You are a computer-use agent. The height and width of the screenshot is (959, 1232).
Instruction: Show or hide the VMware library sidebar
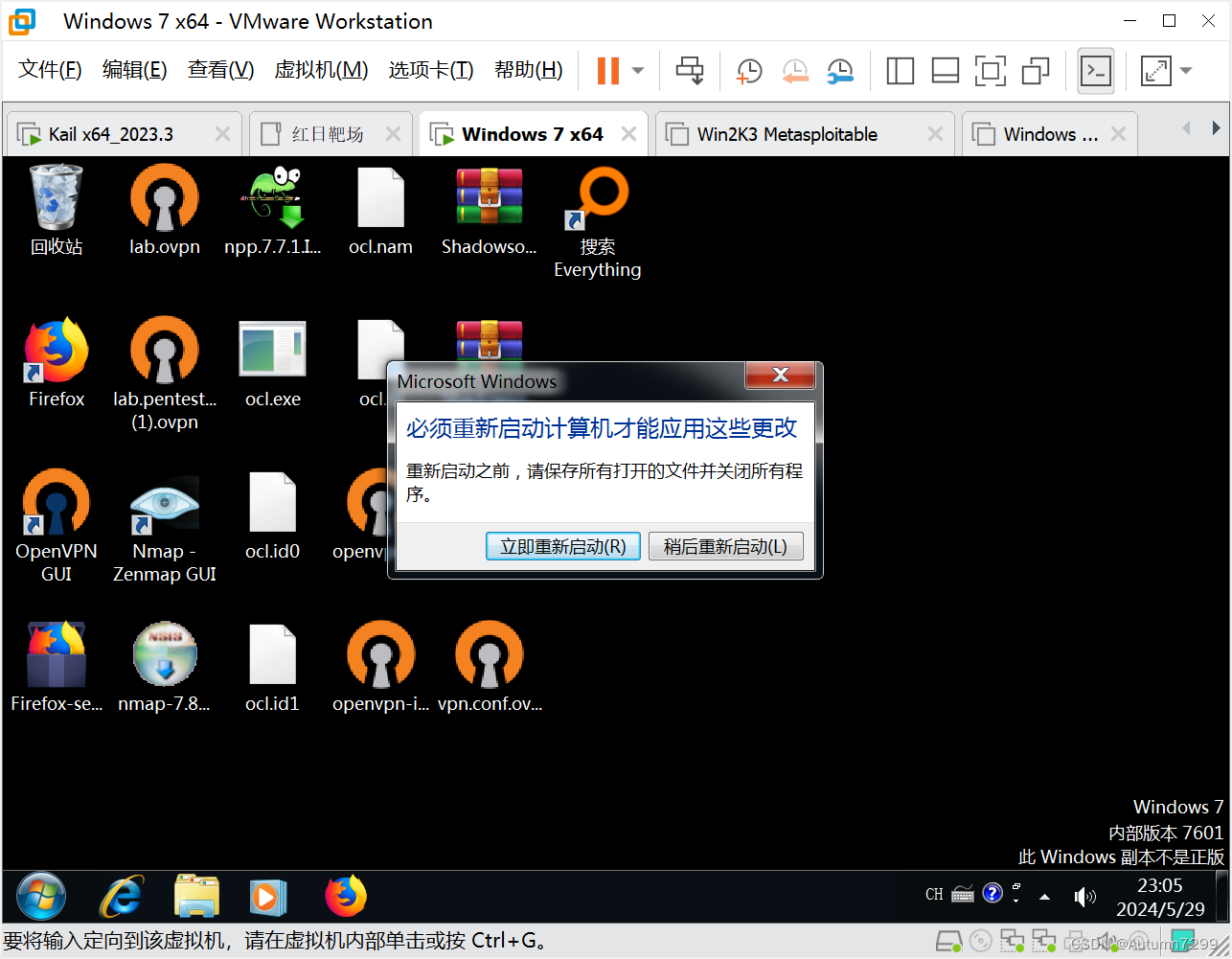901,70
